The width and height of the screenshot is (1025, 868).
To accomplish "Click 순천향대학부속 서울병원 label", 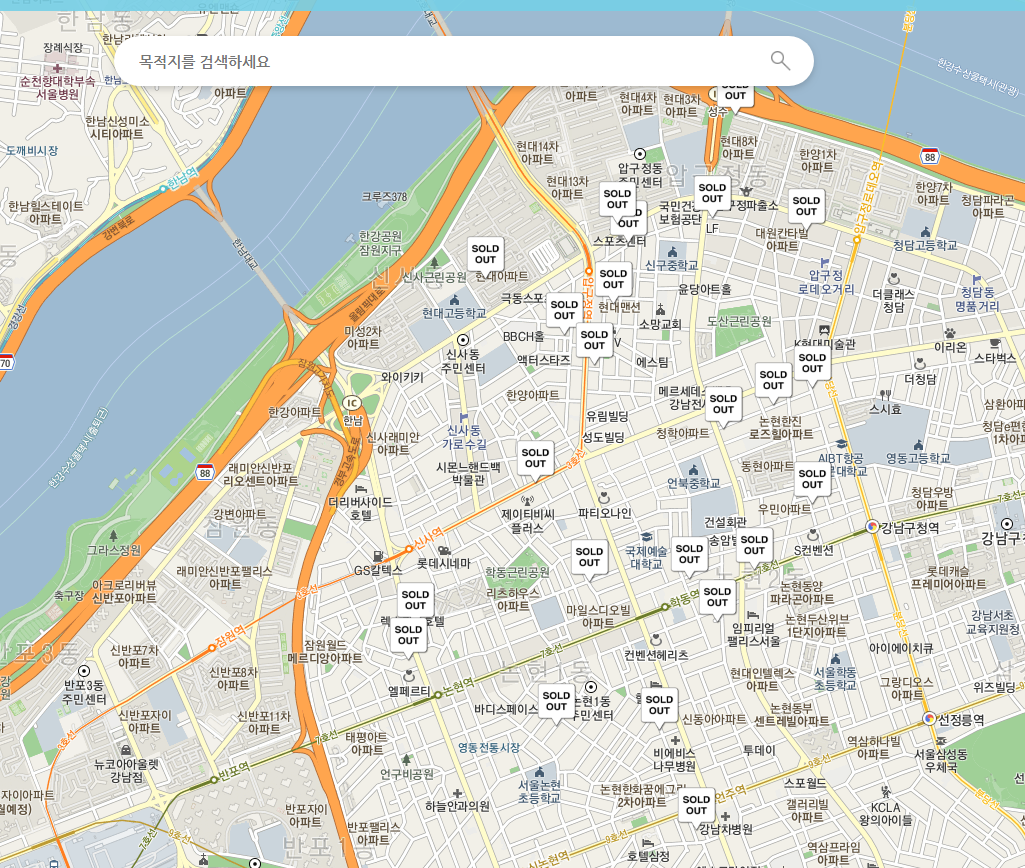I will pyautogui.click(x=58, y=88).
